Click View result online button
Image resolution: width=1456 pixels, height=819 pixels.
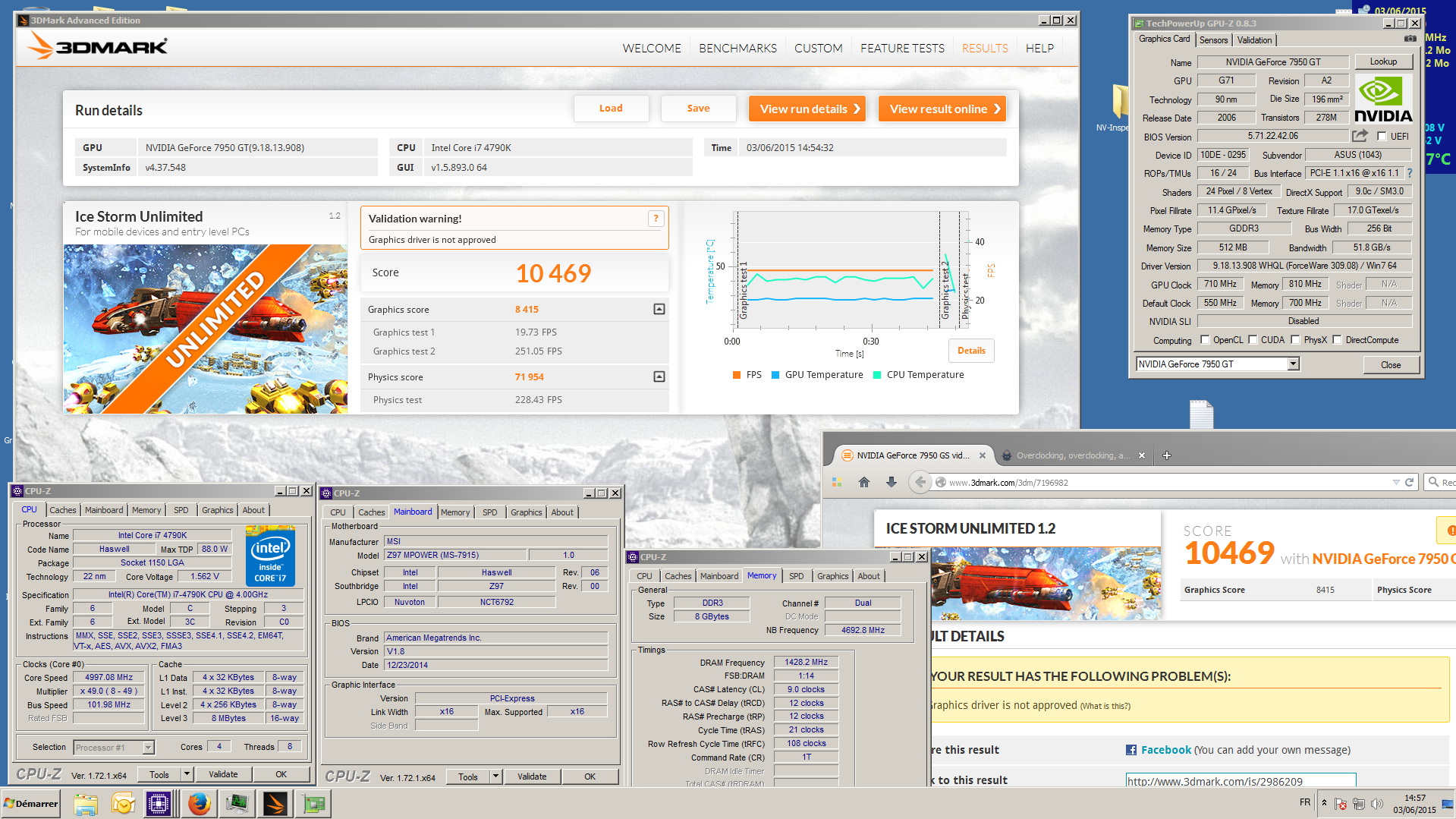[x=942, y=109]
